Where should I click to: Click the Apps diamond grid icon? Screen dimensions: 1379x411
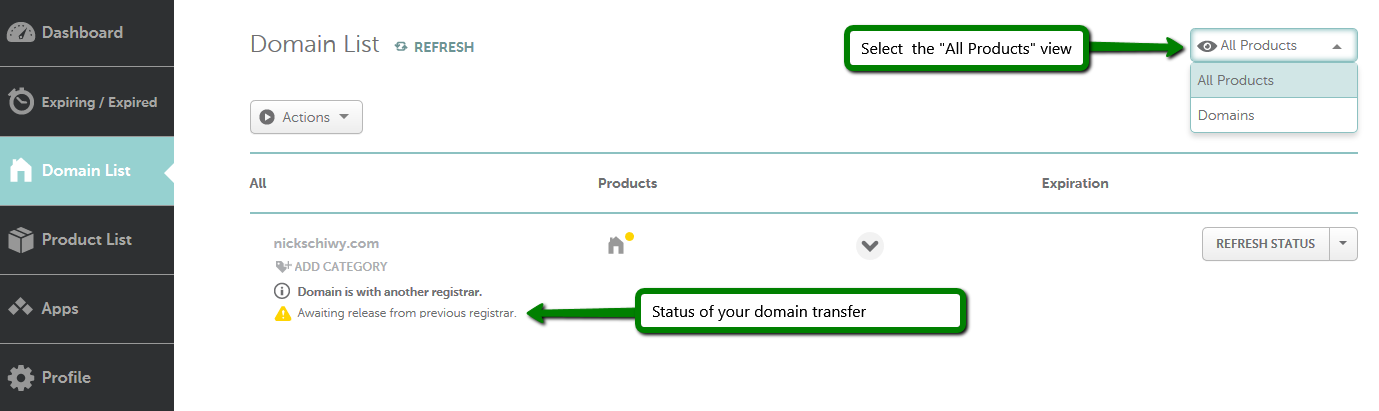click(21, 308)
